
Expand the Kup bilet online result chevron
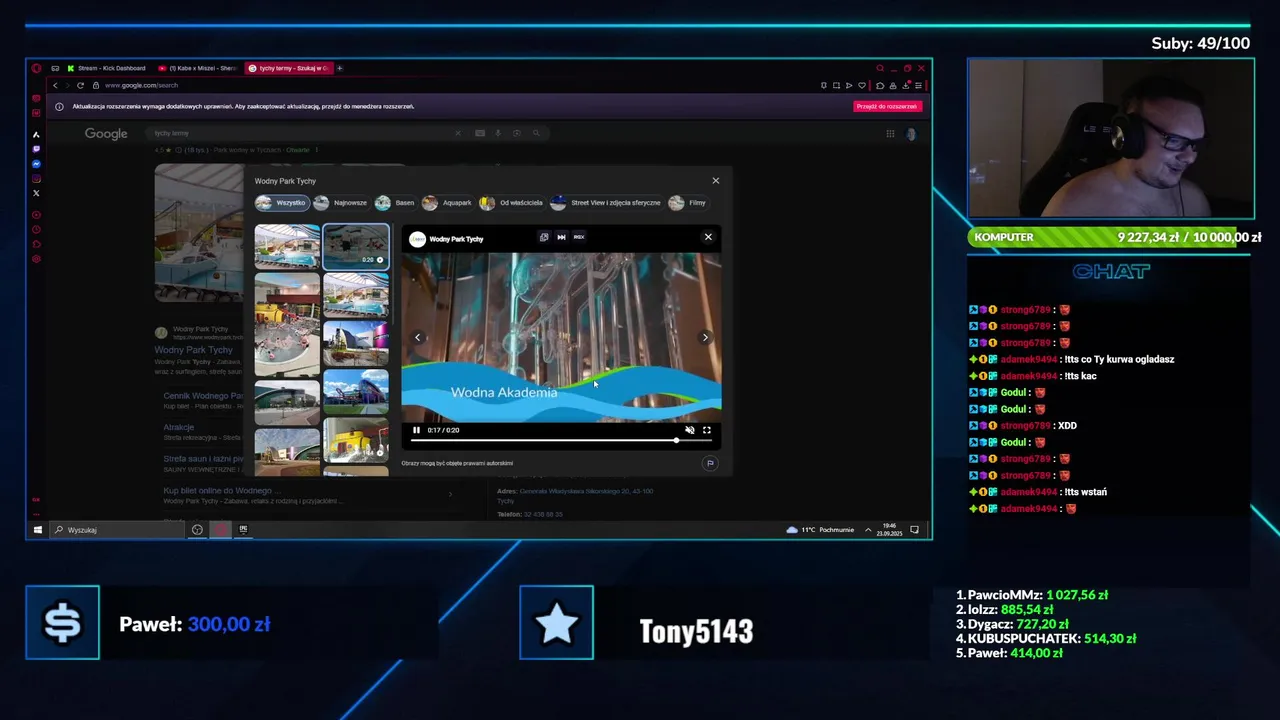point(450,494)
